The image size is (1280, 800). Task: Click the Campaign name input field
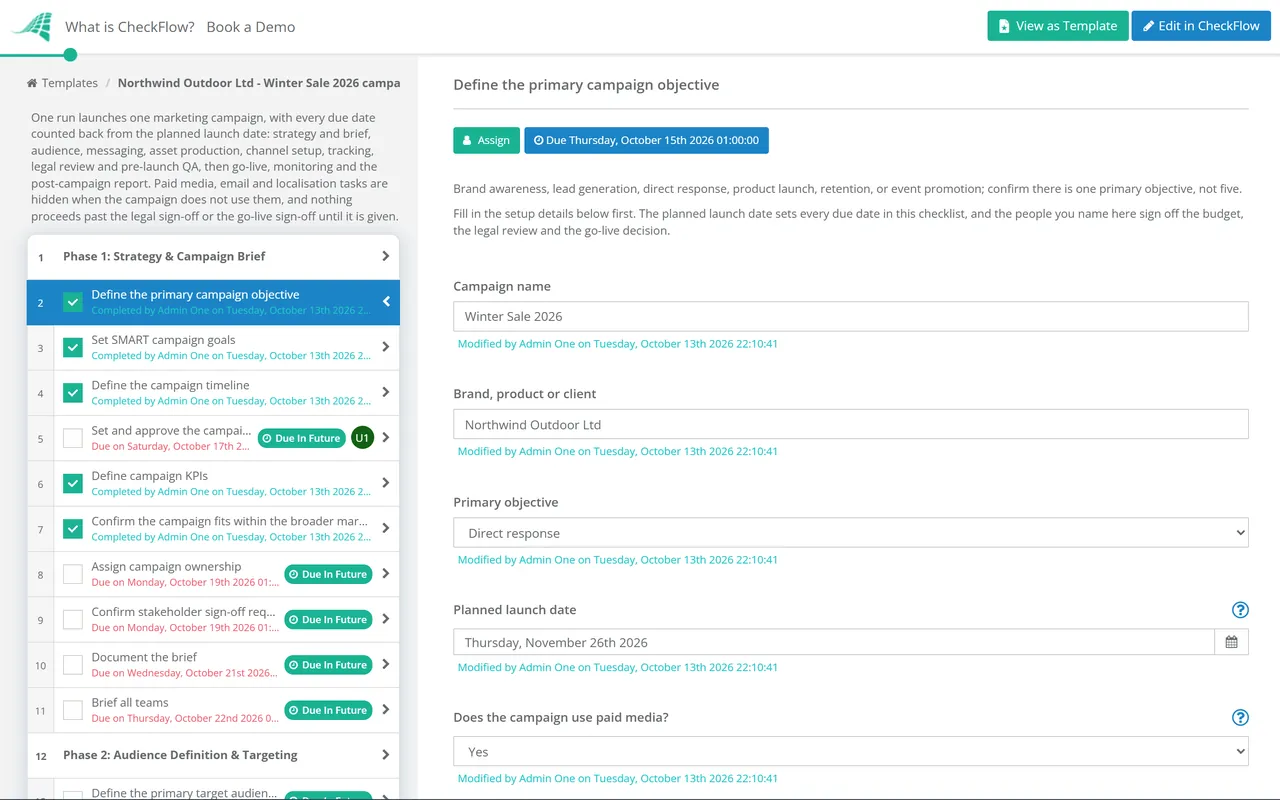click(851, 316)
